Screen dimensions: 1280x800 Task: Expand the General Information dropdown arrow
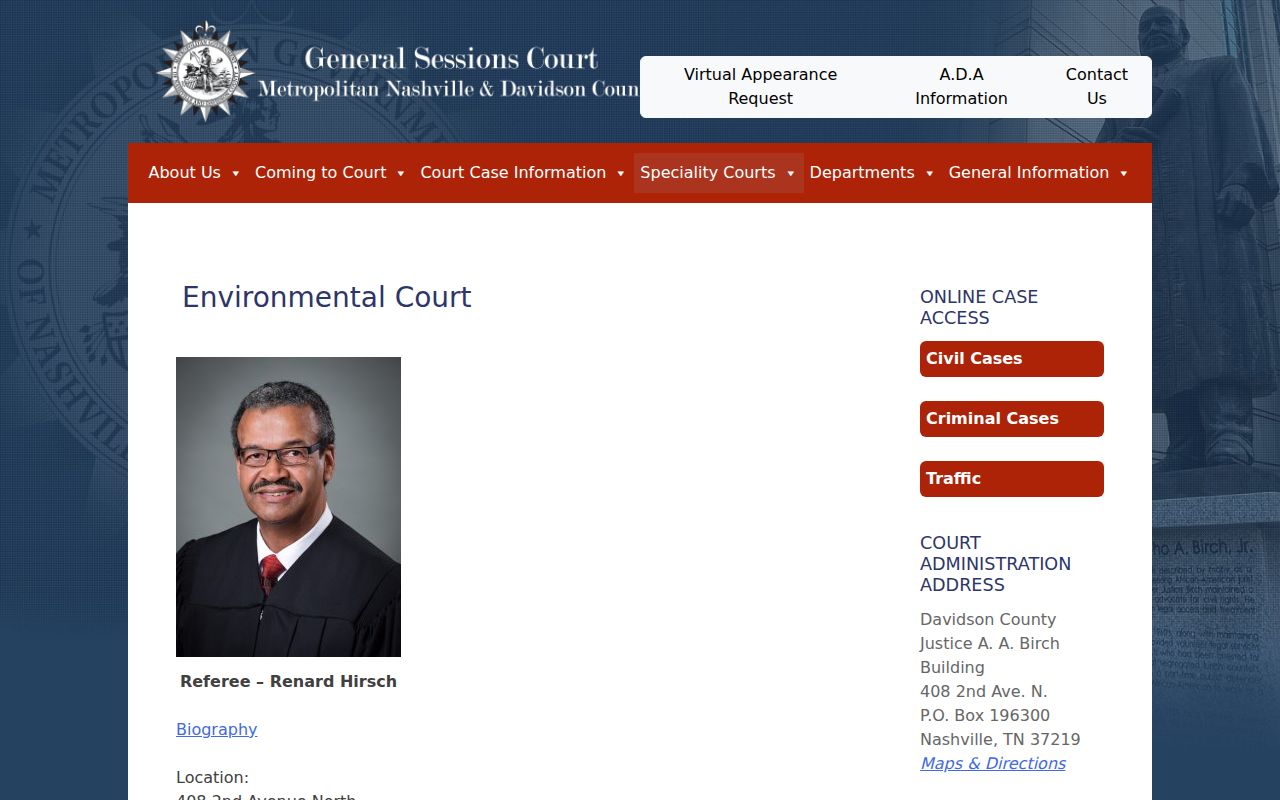click(1124, 173)
